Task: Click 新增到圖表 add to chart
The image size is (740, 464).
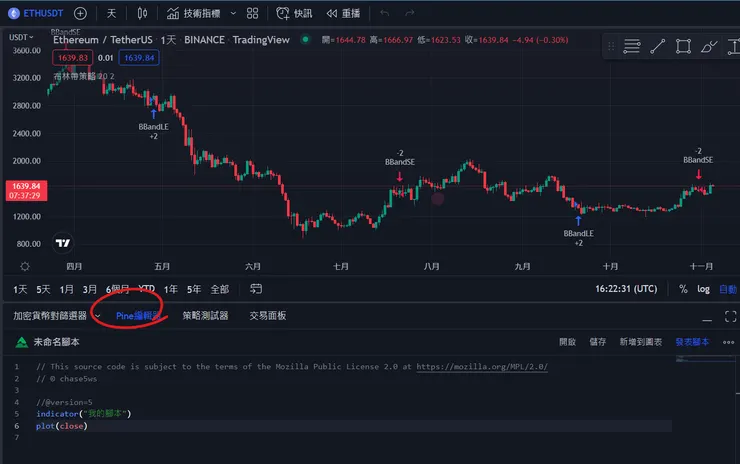Action: click(x=640, y=342)
